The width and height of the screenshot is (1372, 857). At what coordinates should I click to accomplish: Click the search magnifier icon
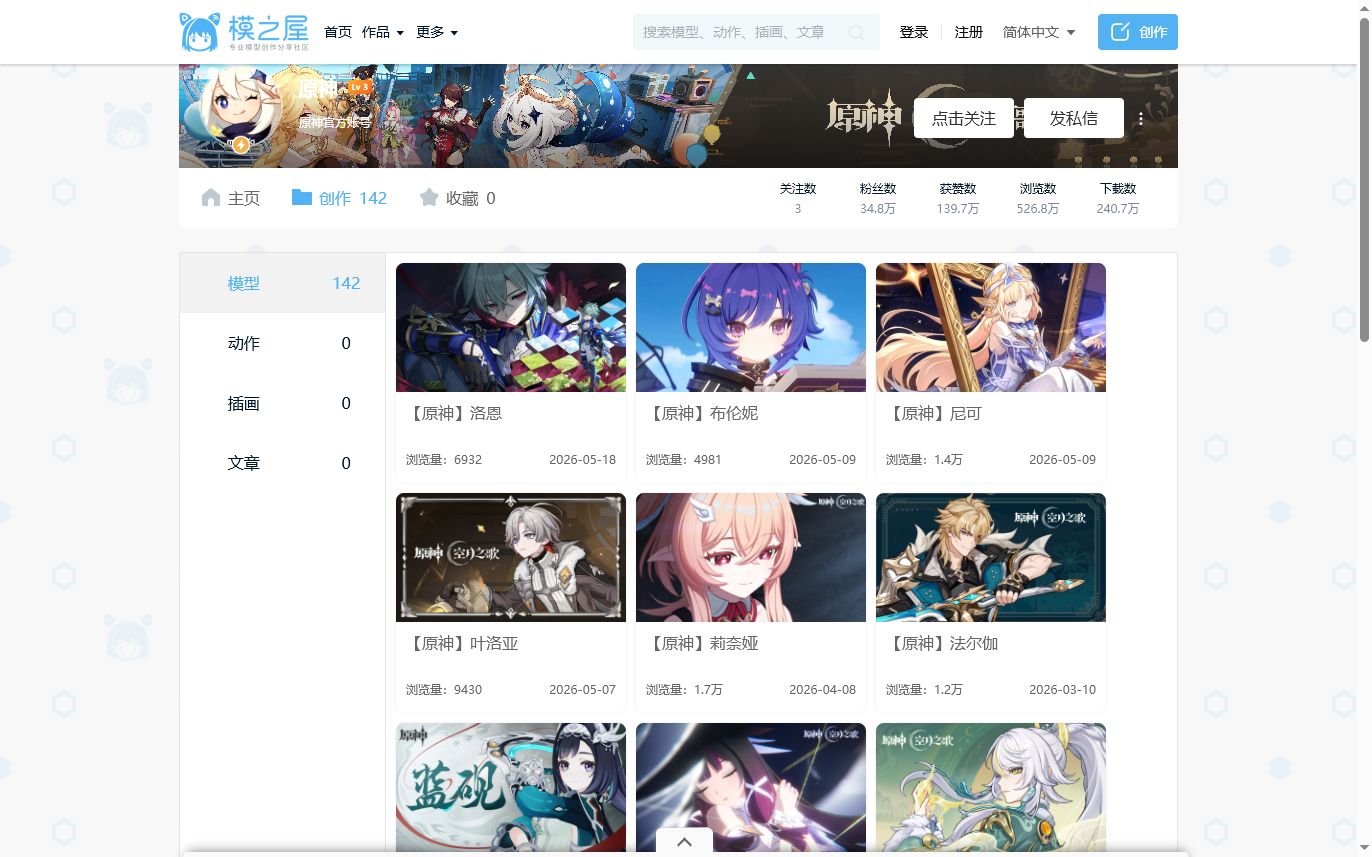[x=856, y=32]
